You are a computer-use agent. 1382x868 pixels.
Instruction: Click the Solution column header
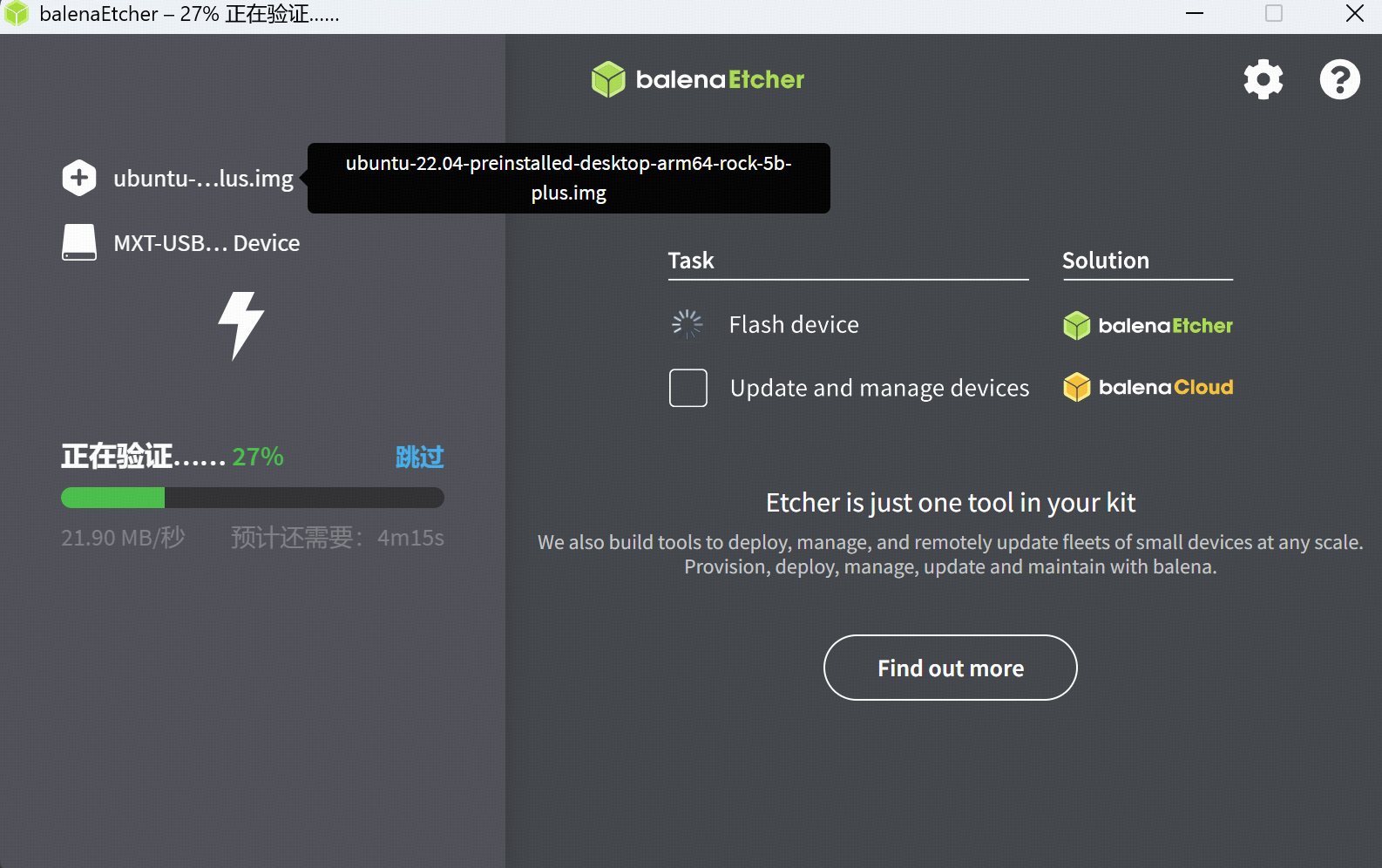[x=1105, y=261]
